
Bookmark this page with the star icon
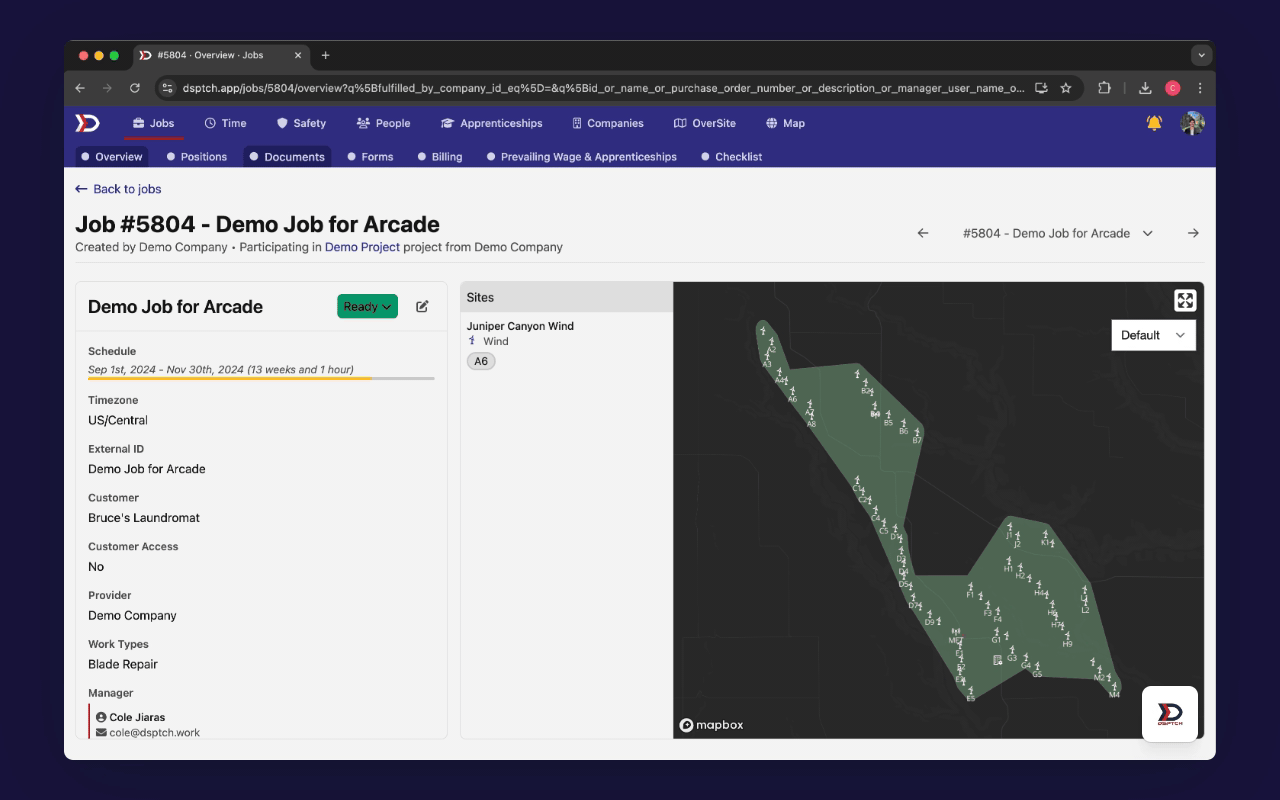tap(1066, 88)
